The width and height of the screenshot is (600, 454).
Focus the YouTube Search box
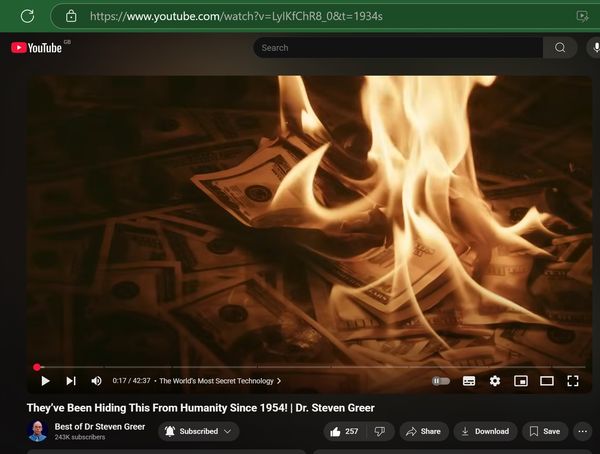pyautogui.click(x=398, y=47)
